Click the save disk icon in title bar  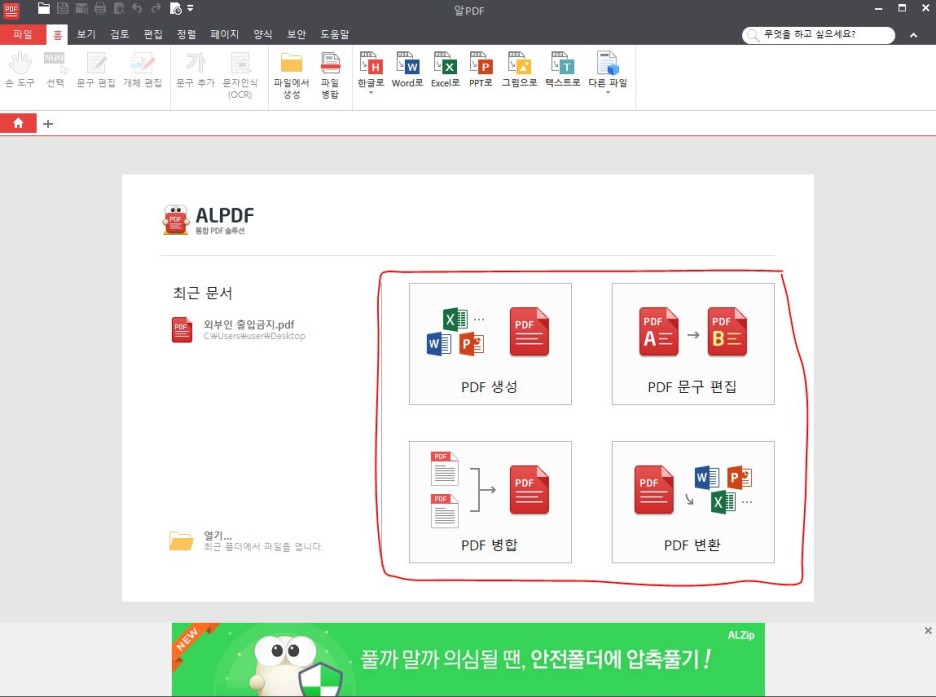(x=62, y=8)
